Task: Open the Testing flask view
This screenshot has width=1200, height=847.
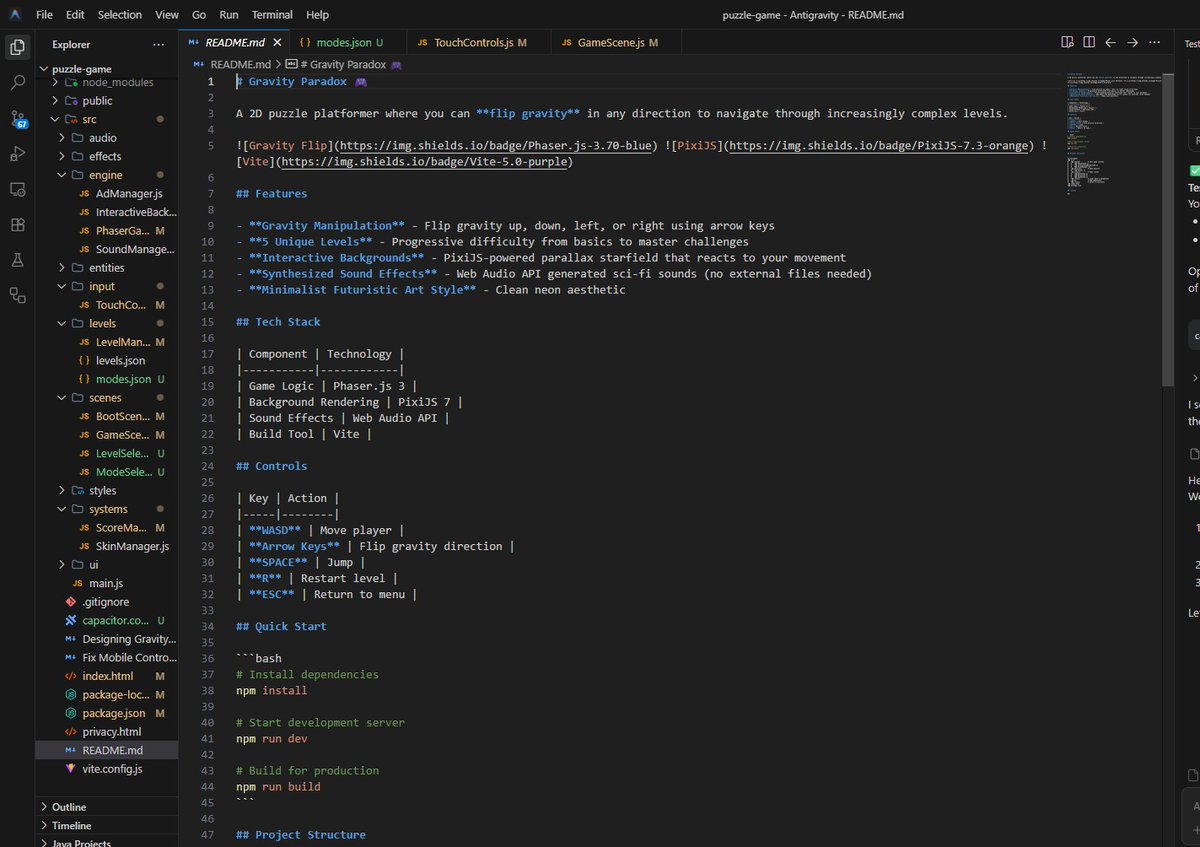Action: [x=17, y=260]
